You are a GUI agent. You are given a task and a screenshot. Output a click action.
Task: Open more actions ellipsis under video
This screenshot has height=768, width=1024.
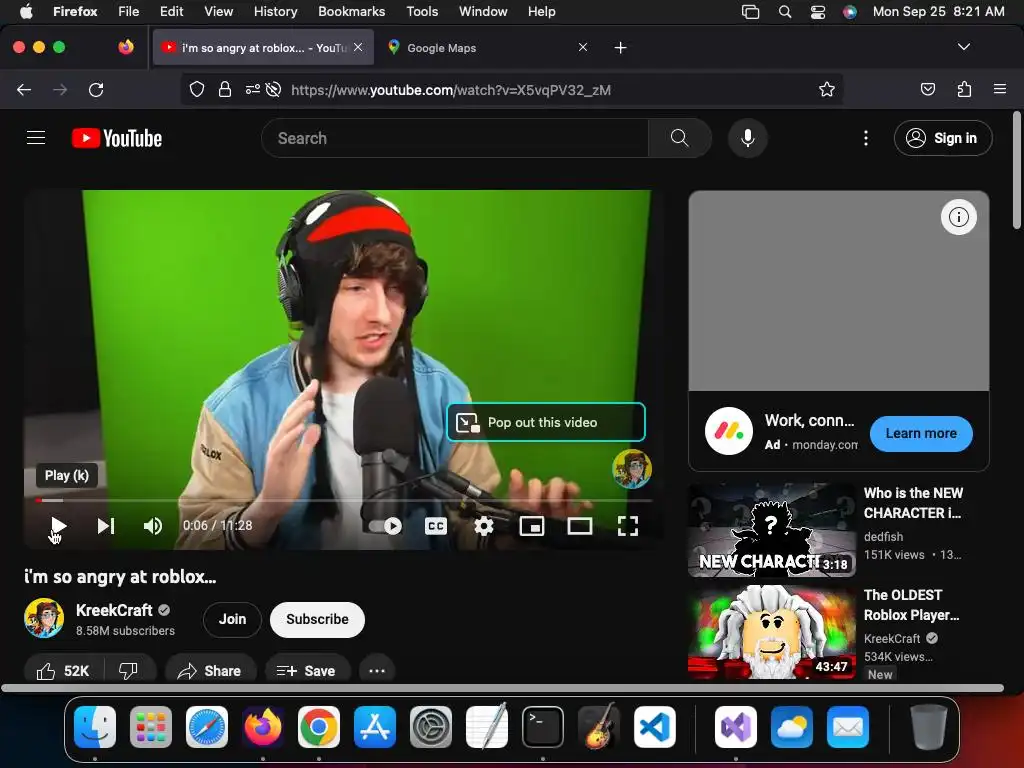(x=377, y=671)
